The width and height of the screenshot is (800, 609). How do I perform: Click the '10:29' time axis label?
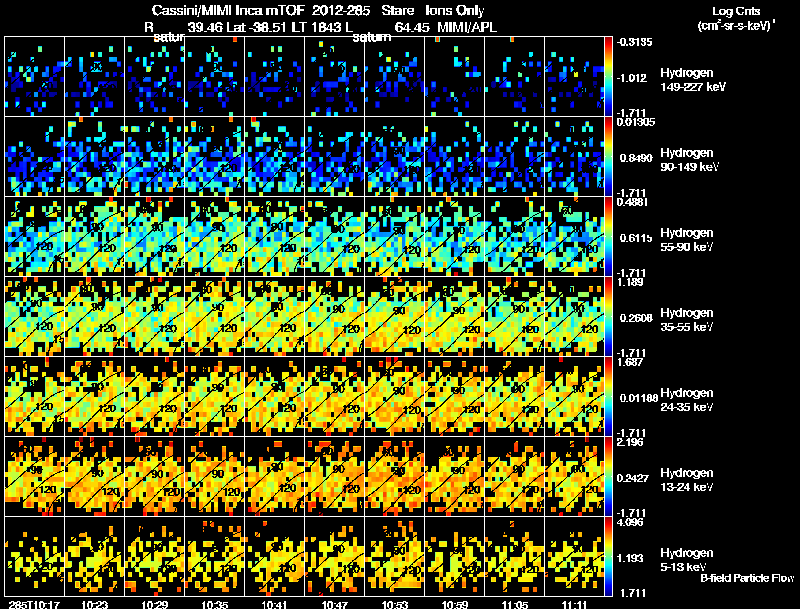155,604
